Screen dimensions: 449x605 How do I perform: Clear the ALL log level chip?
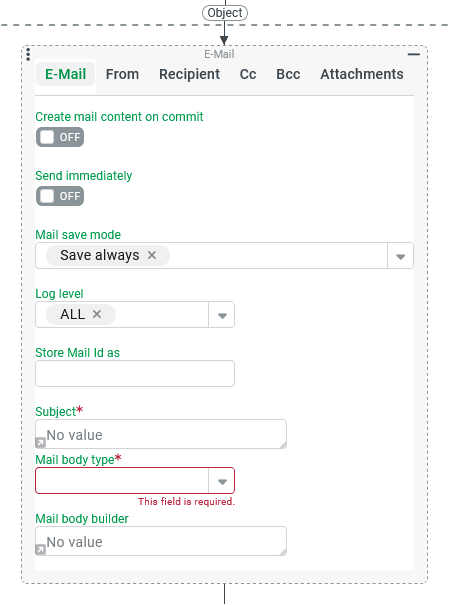[x=97, y=314]
